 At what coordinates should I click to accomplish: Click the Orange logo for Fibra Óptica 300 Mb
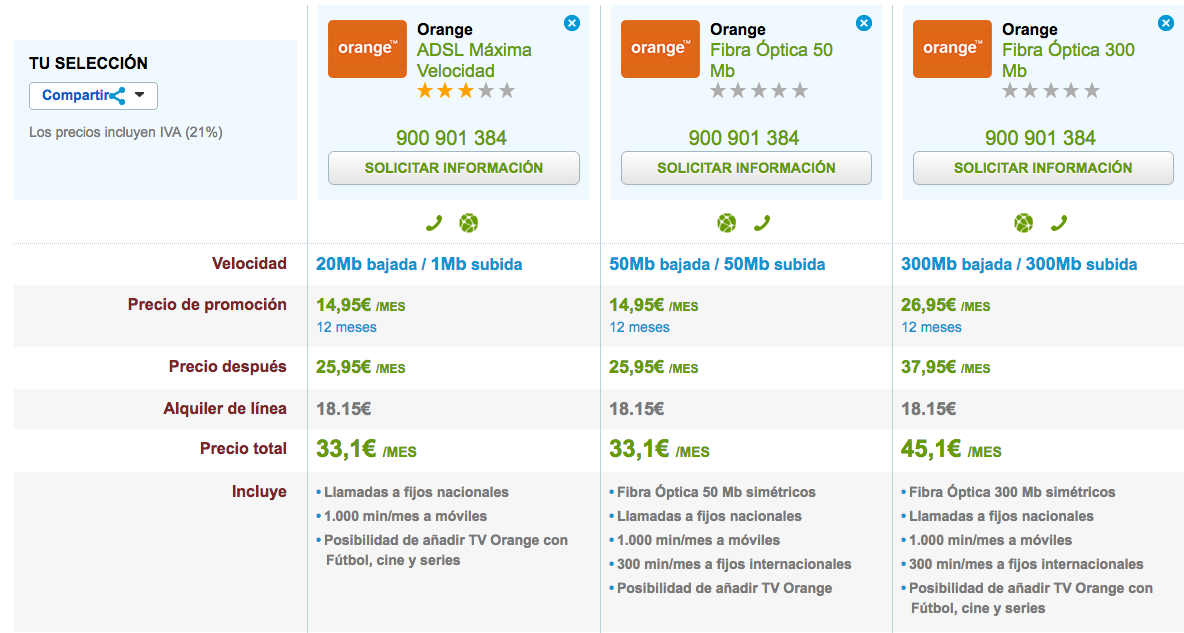(952, 49)
